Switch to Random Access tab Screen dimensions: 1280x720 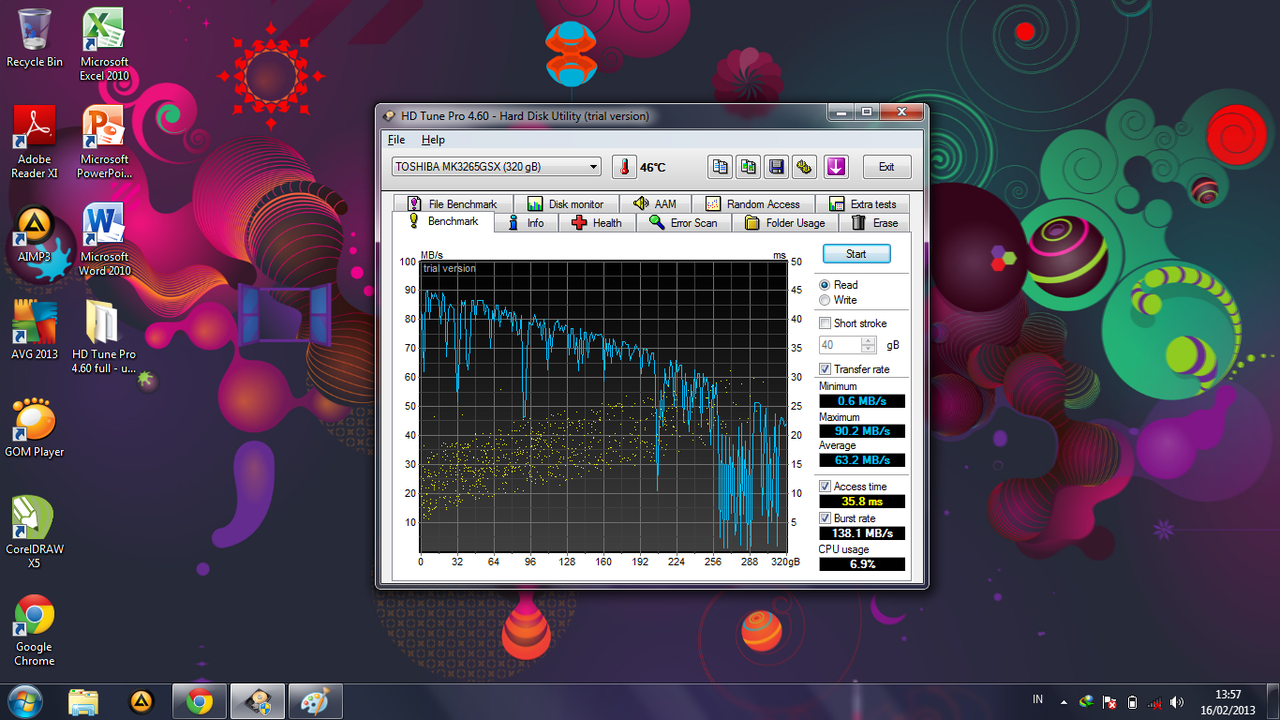753,204
